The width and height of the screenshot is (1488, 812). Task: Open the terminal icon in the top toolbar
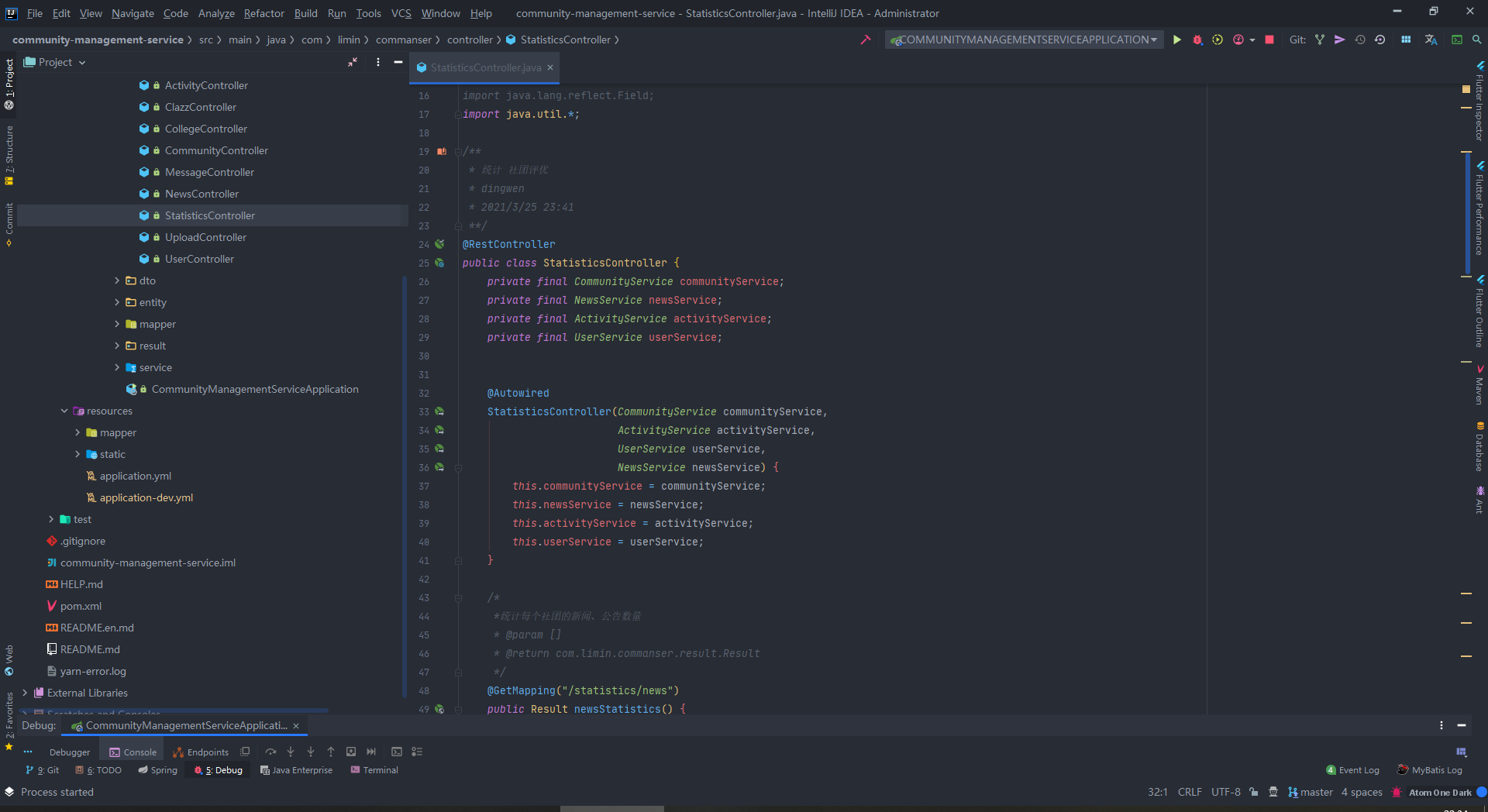pos(1457,40)
